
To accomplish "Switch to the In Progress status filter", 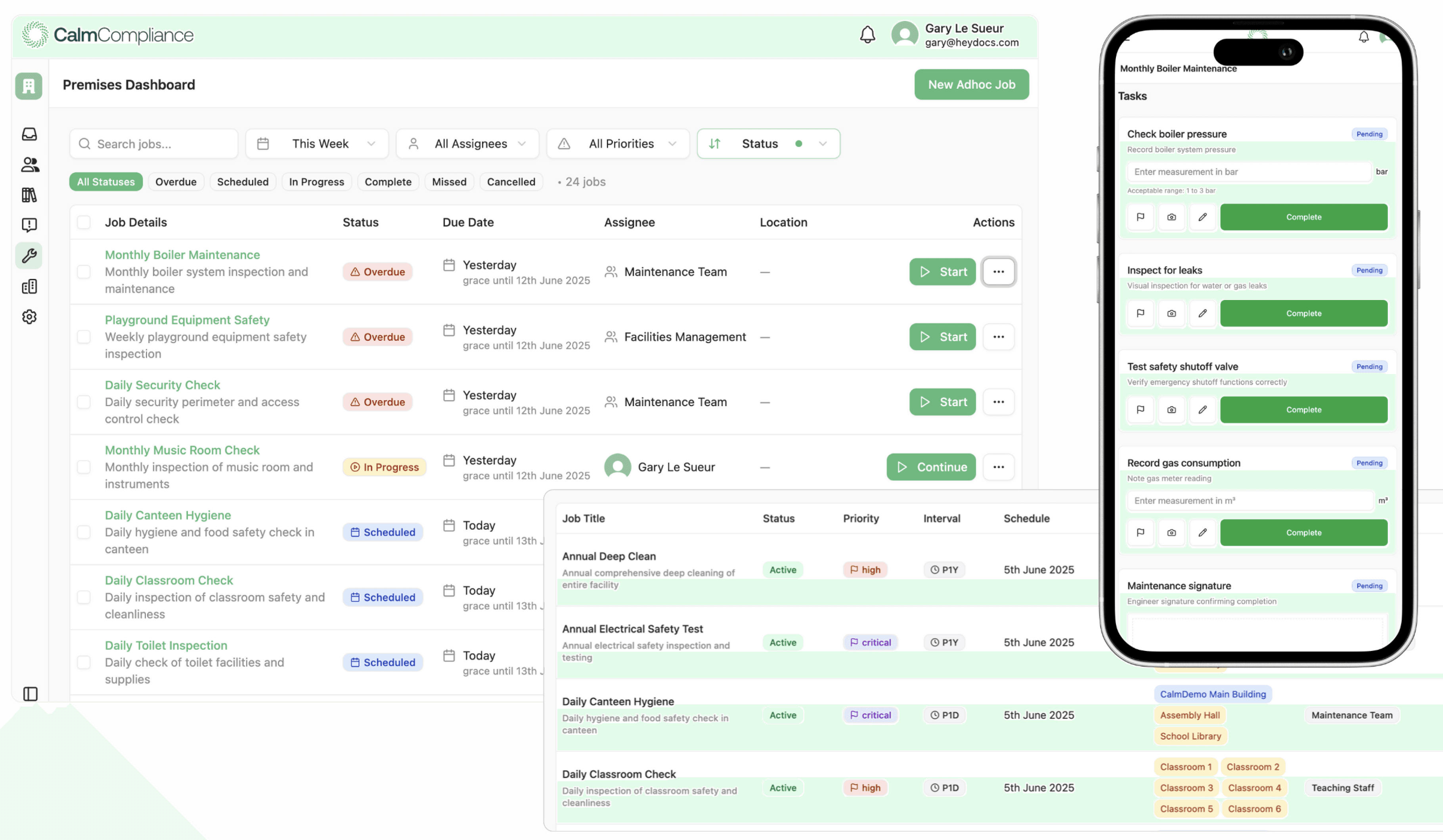I will (316, 182).
